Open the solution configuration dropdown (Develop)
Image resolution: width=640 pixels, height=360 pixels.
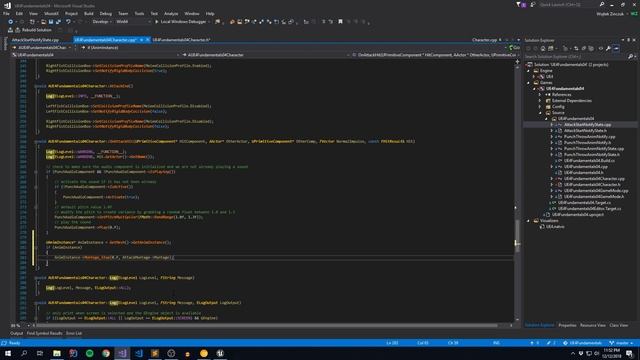[102, 22]
